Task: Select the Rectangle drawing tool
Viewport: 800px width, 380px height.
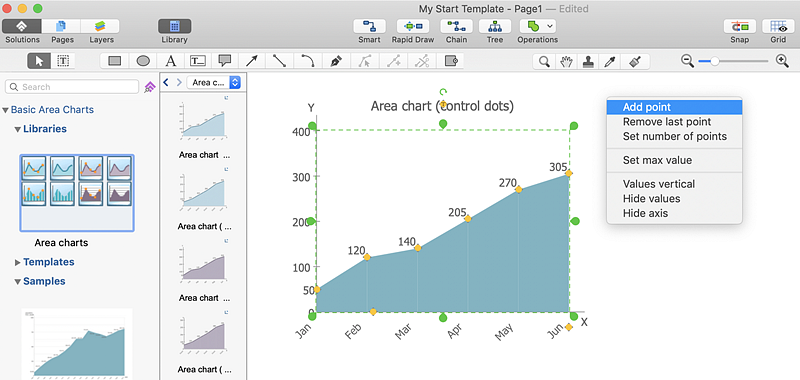Action: [x=115, y=62]
